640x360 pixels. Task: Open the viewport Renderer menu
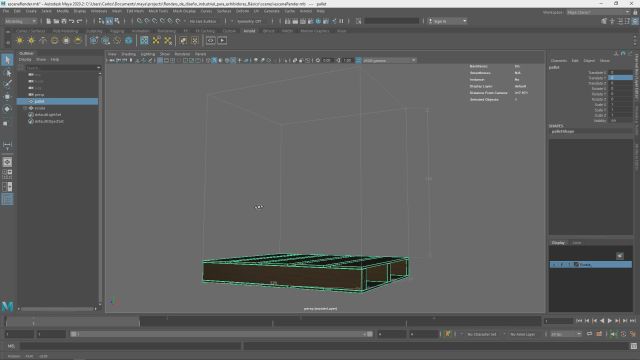click(x=182, y=54)
